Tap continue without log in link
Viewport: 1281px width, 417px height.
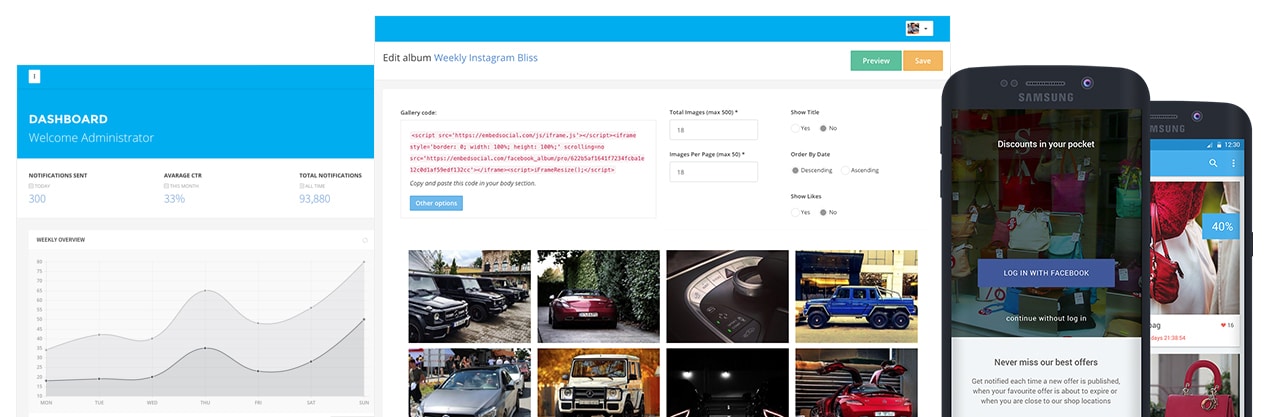coord(1046,318)
